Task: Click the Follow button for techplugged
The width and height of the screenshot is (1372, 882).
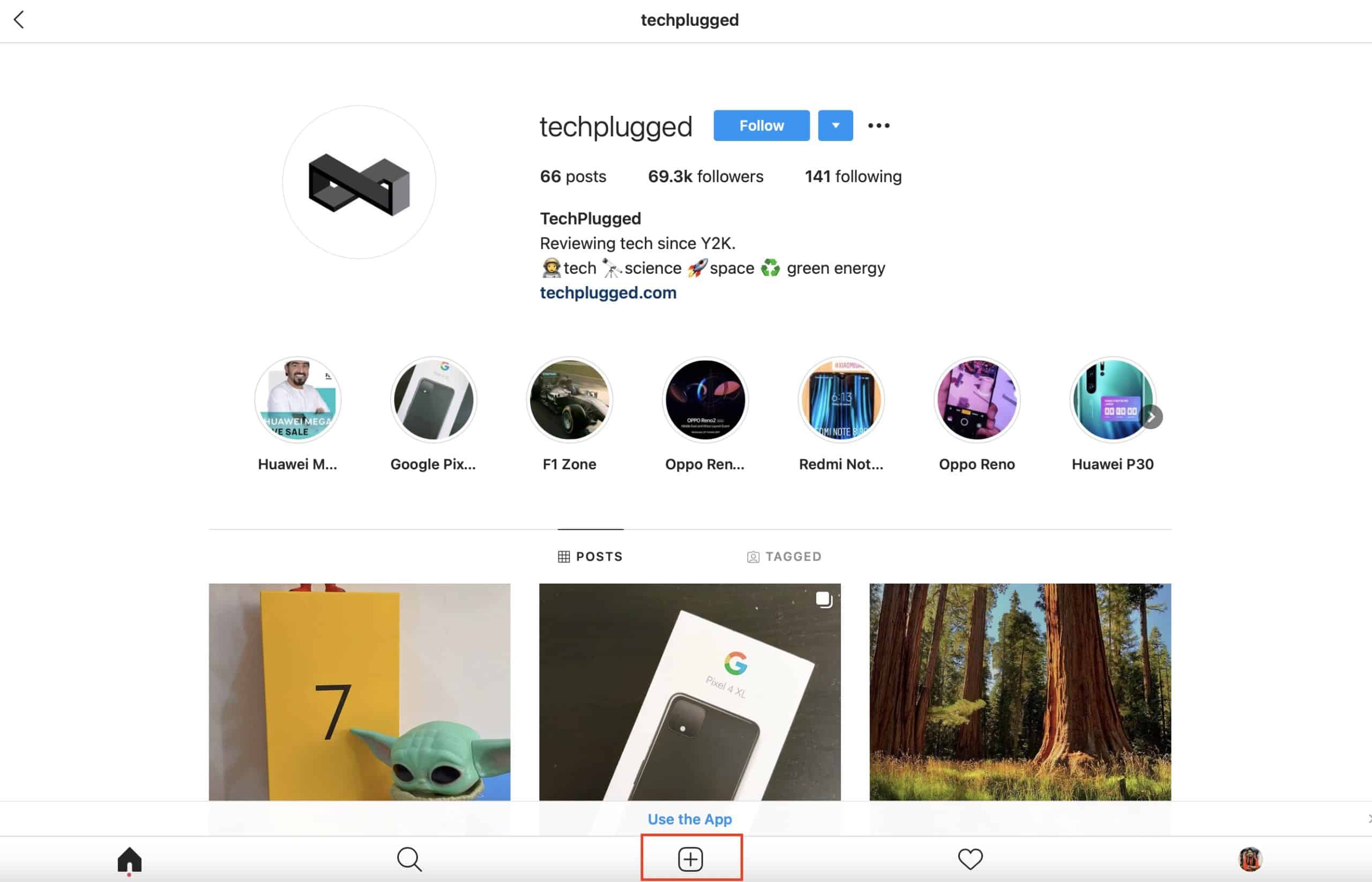Action: [x=762, y=125]
